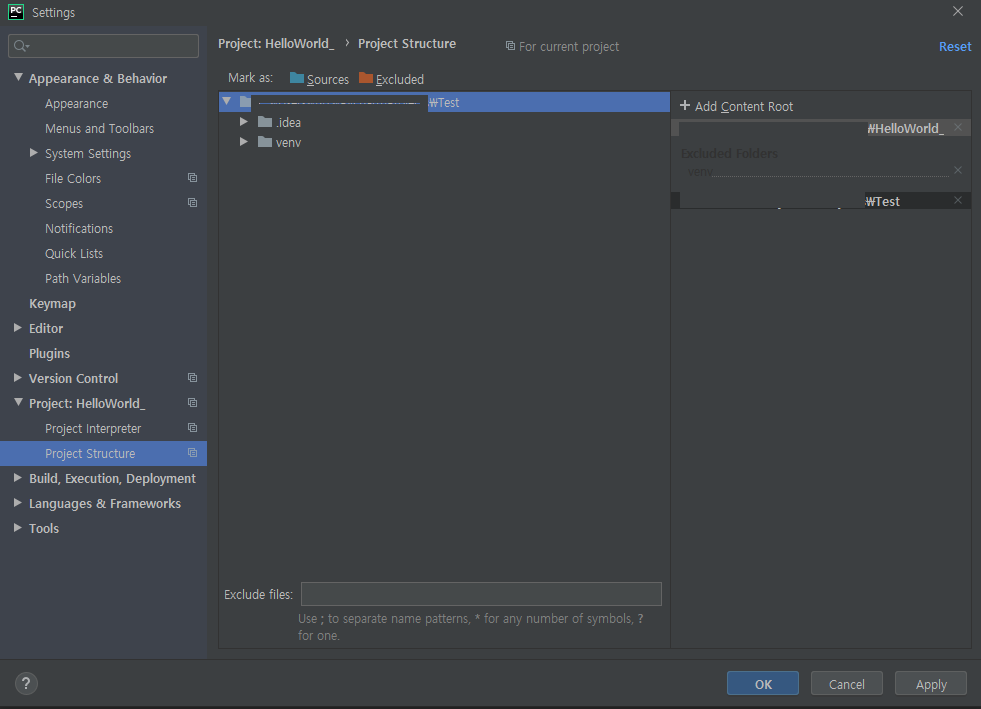981x709 pixels.
Task: Select Project Interpreter page
Action: click(x=93, y=429)
